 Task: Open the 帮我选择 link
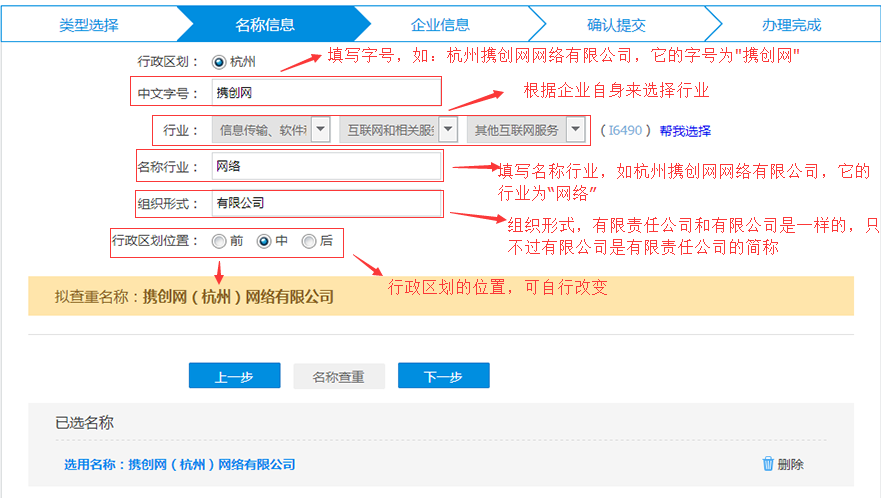[685, 131]
